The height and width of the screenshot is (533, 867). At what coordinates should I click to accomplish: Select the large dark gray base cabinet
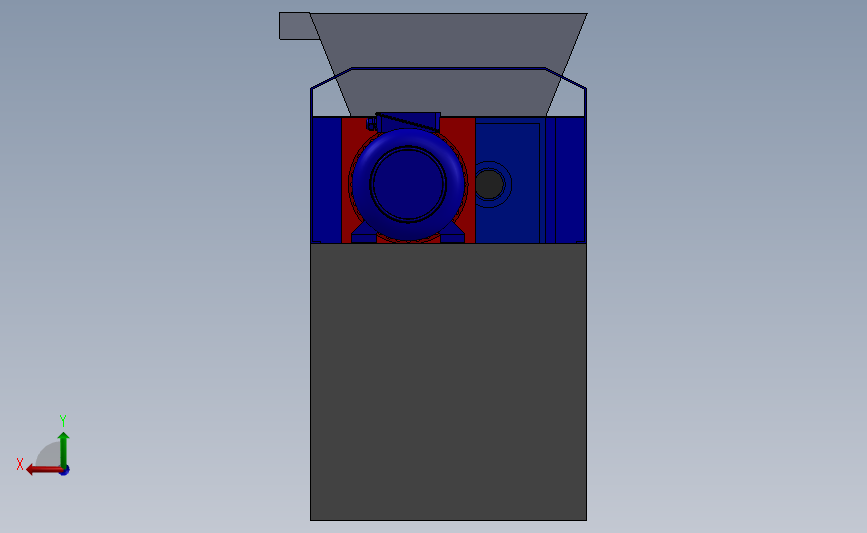coord(448,382)
